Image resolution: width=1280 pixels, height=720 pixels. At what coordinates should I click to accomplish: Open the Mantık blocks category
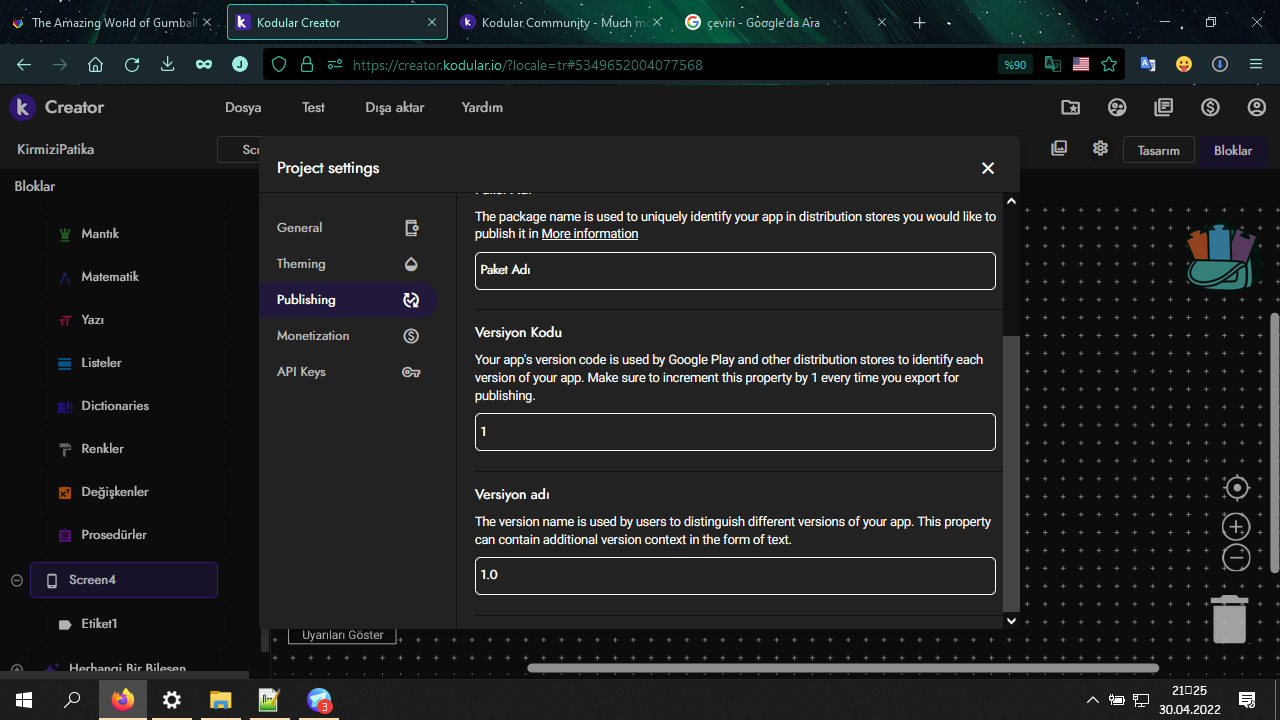pyautogui.click(x=136, y=234)
